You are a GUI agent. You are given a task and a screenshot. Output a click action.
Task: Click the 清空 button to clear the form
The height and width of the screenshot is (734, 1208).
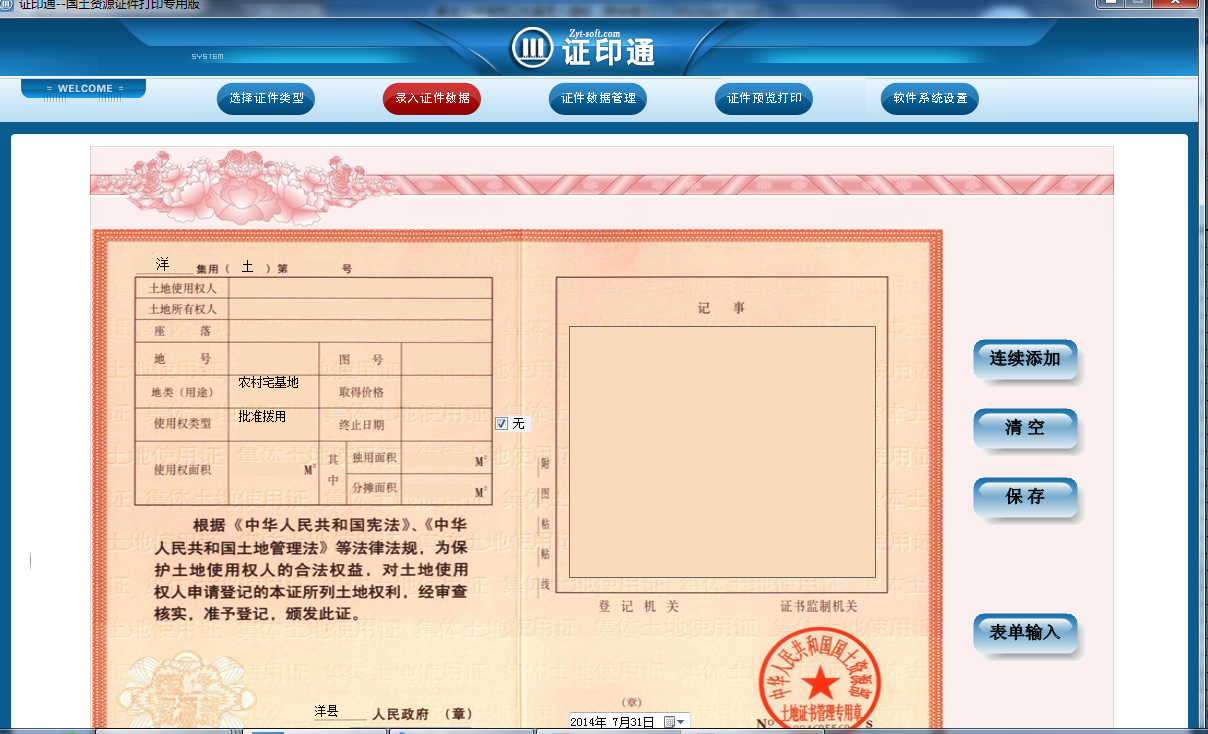(x=1025, y=428)
